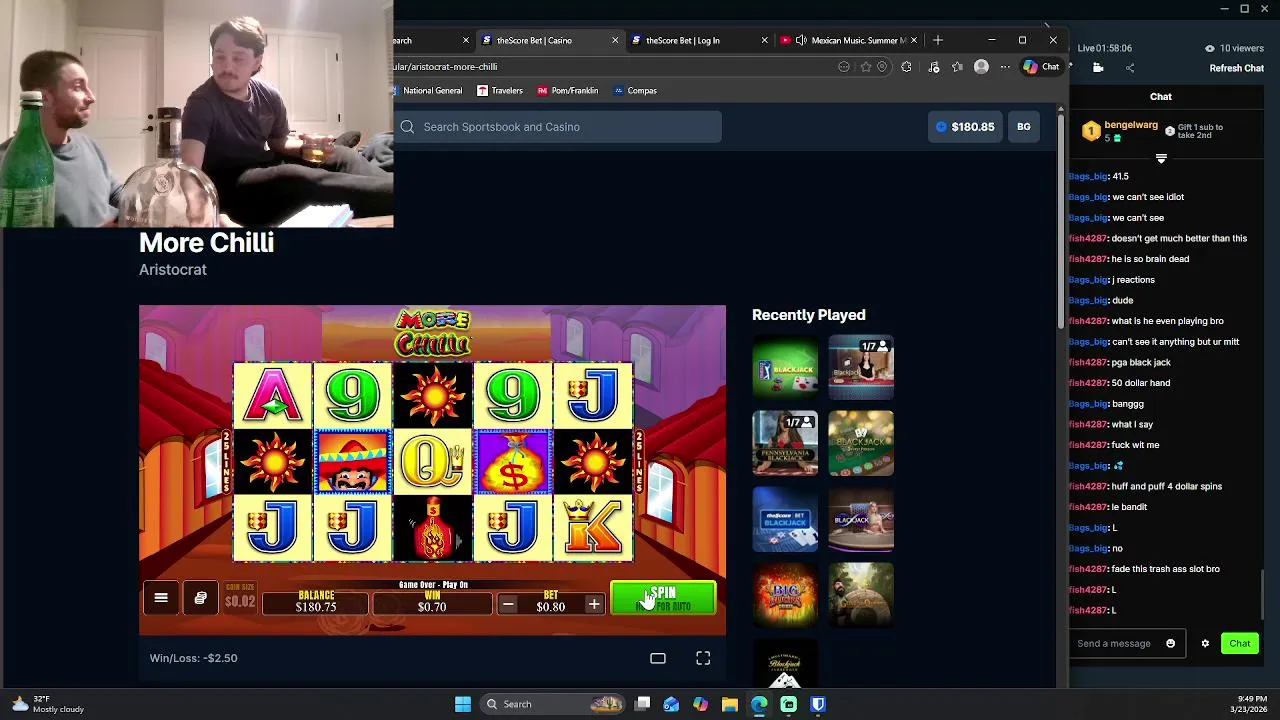Open a new browser tab

[938, 40]
